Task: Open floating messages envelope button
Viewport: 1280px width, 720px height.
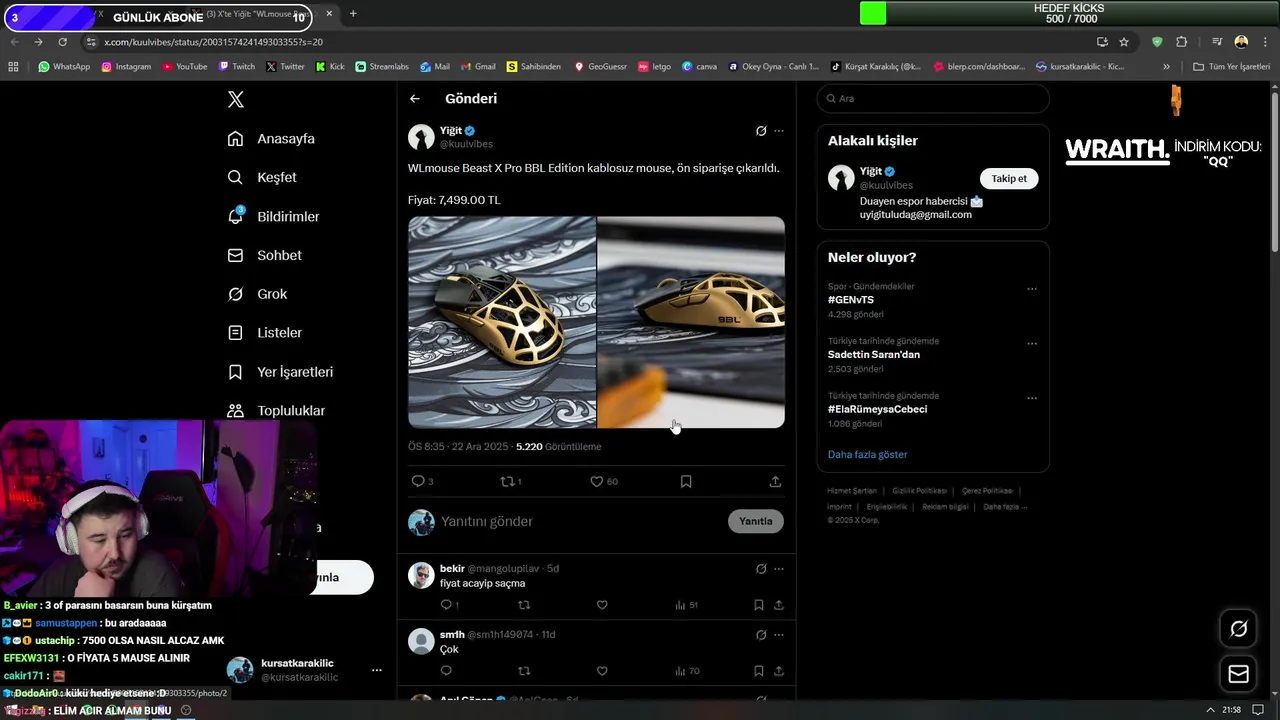Action: click(x=1238, y=674)
